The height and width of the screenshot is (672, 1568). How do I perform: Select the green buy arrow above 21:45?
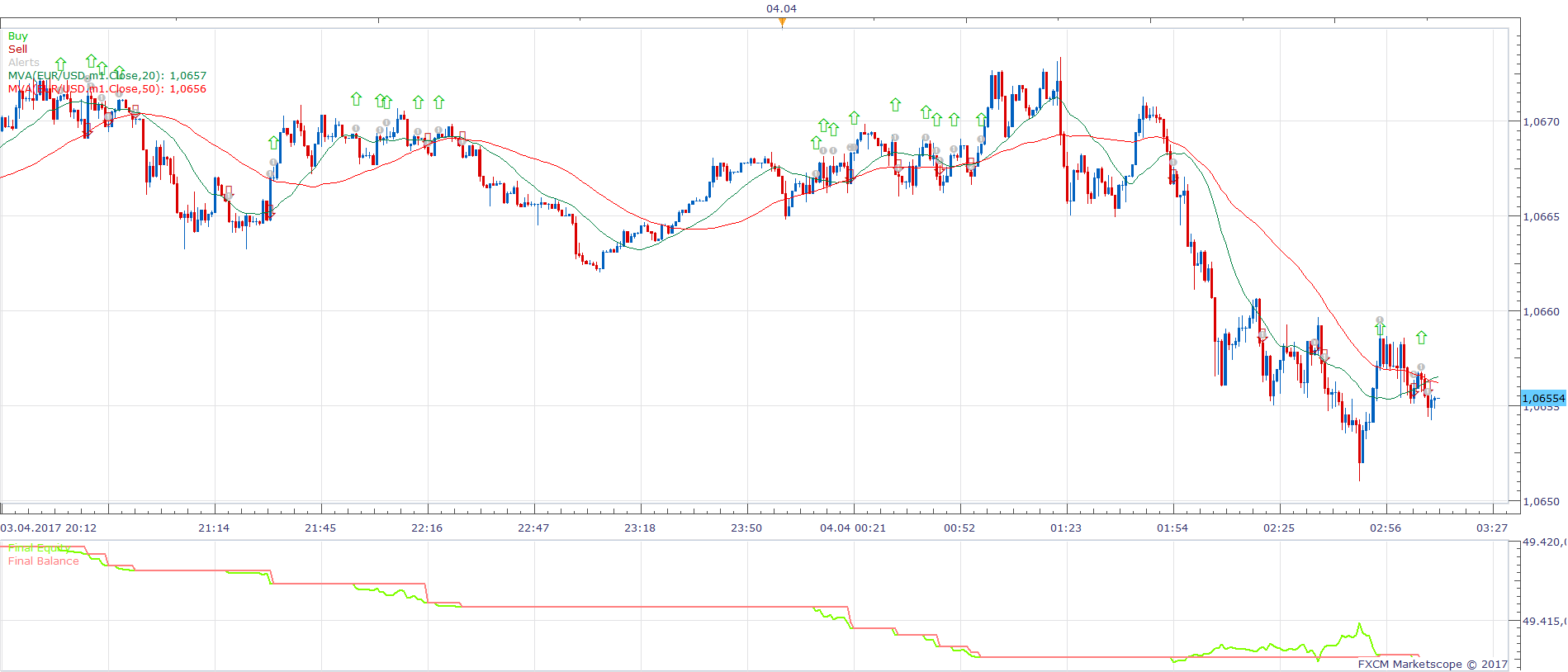click(356, 99)
